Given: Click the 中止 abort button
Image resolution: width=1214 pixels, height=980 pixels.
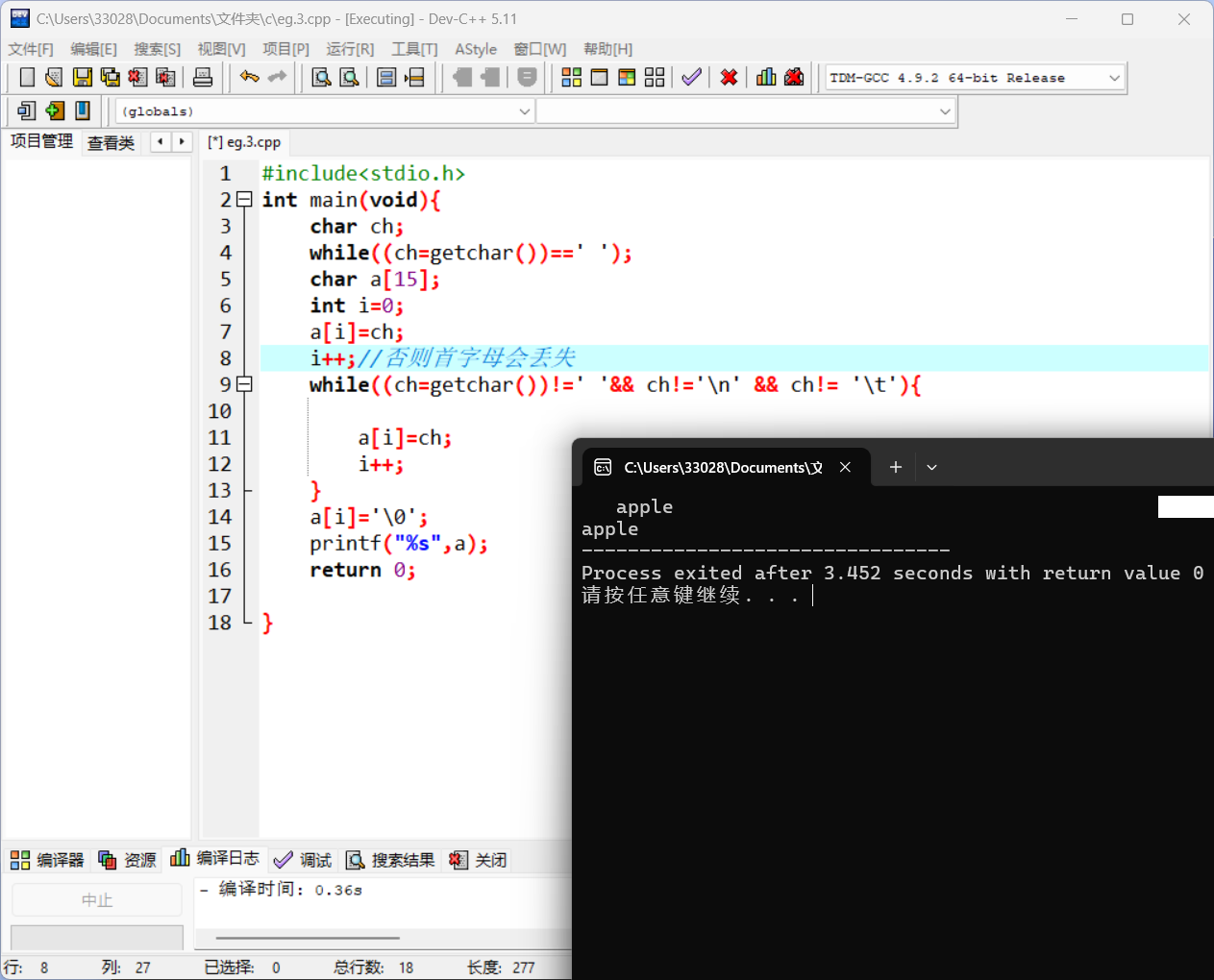Looking at the screenshot, I should click(97, 900).
